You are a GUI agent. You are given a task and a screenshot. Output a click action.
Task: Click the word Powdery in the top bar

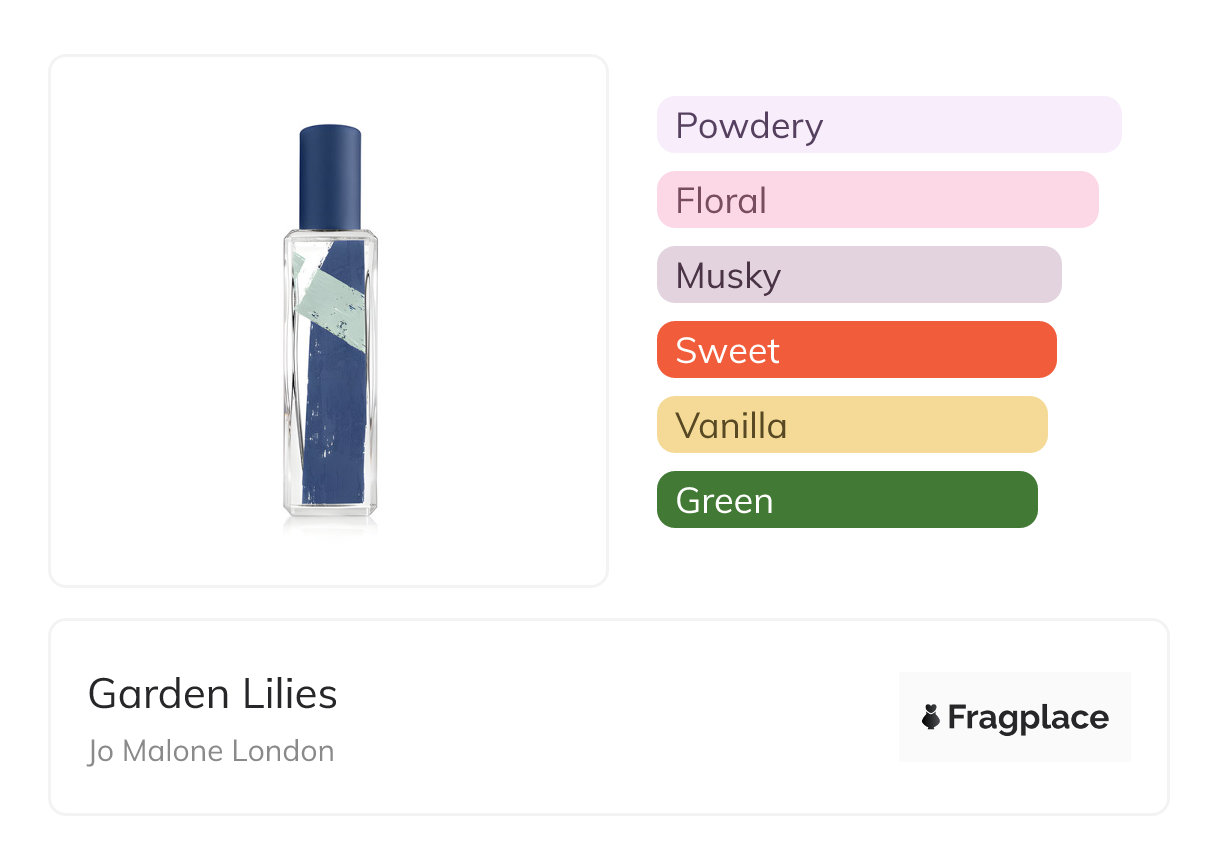click(749, 126)
